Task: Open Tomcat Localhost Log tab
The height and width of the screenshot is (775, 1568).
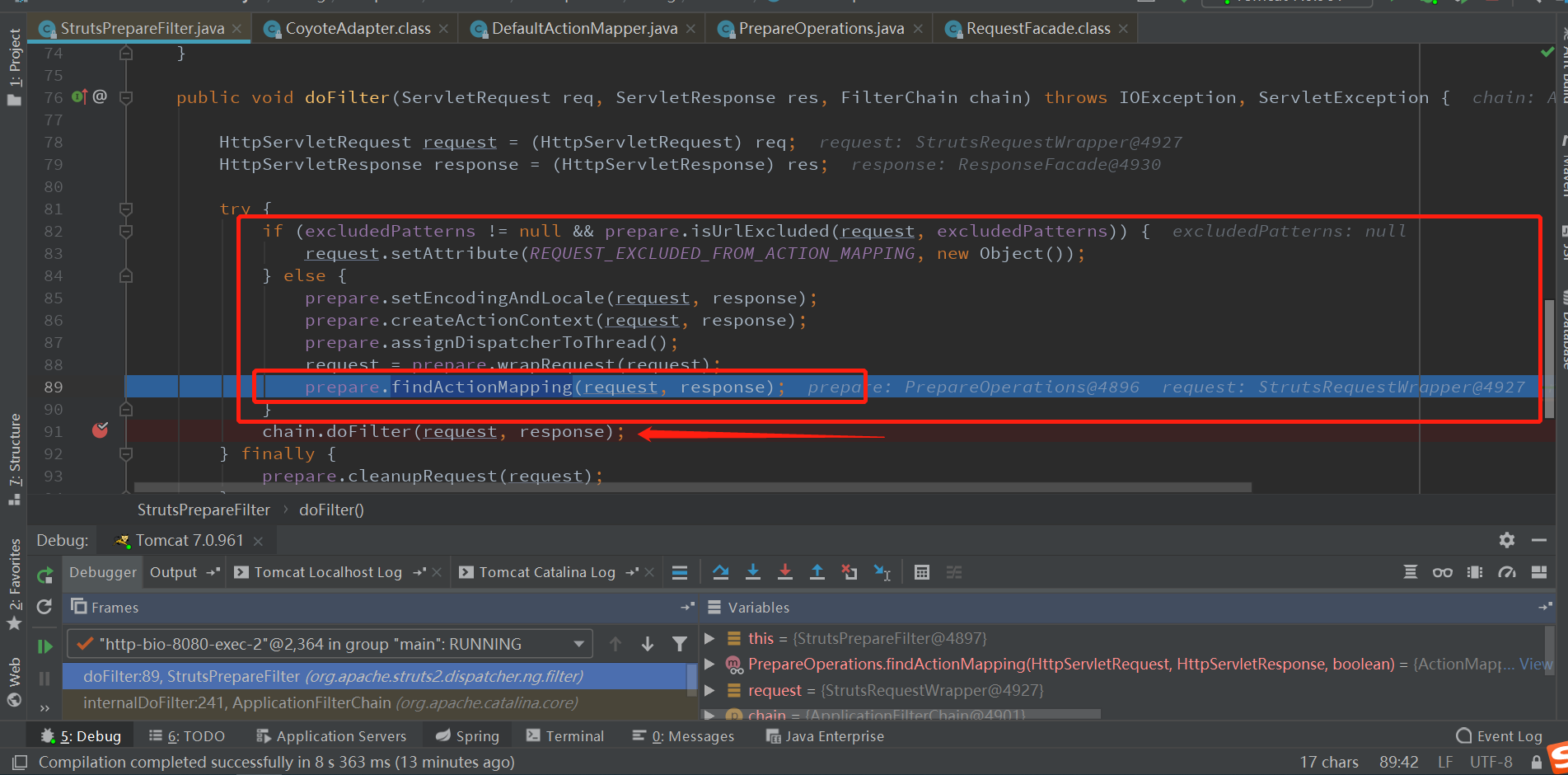Action: [328, 572]
